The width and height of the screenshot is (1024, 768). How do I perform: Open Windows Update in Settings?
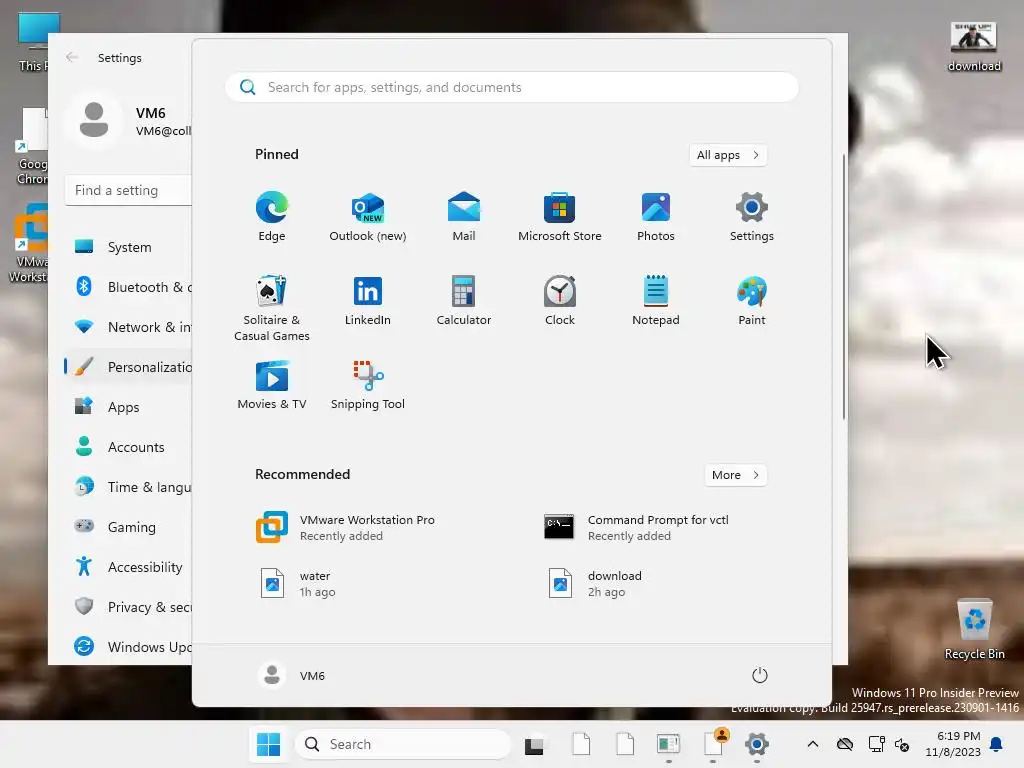[x=129, y=647]
